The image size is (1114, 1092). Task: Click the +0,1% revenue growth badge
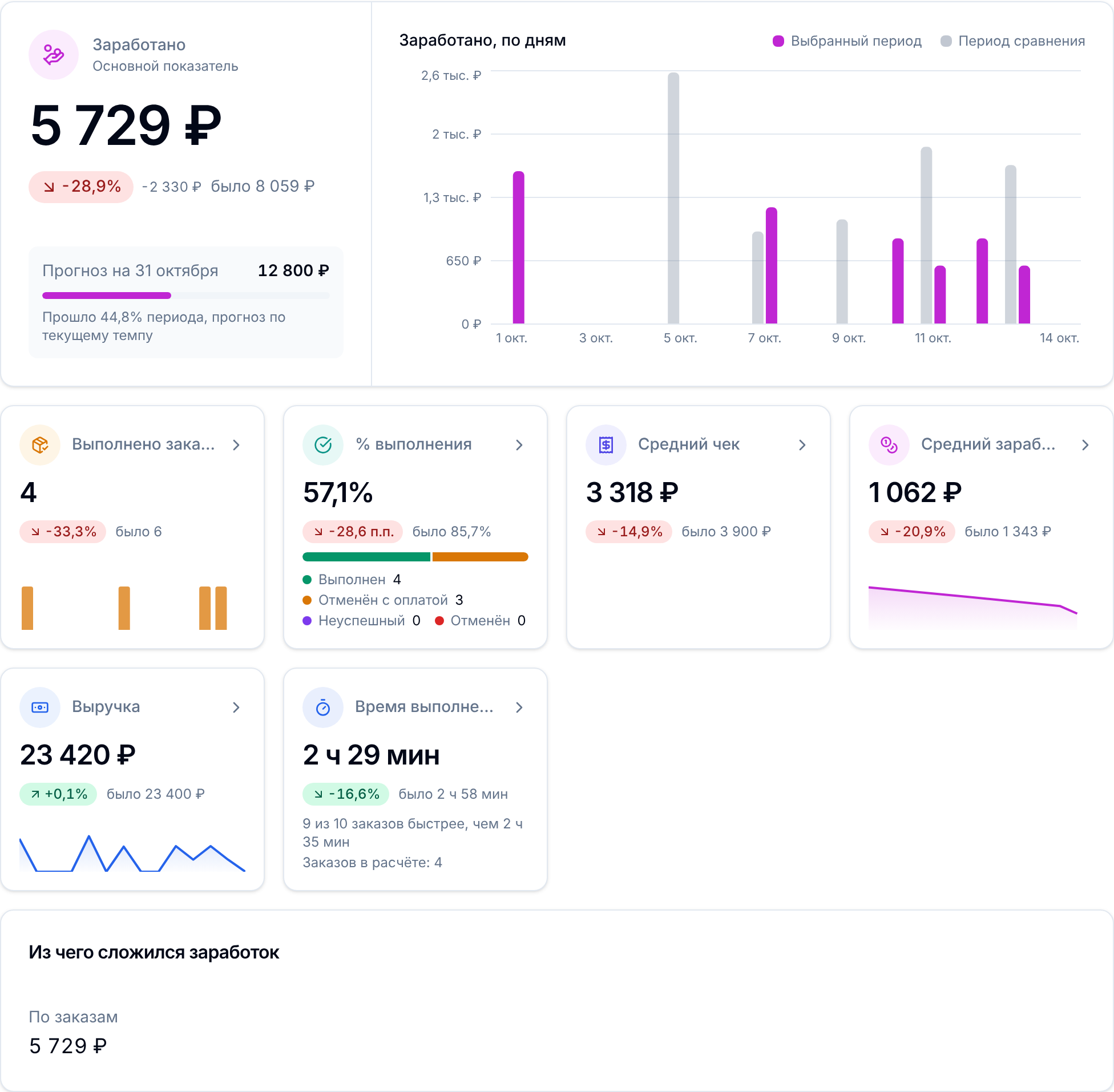click(58, 794)
